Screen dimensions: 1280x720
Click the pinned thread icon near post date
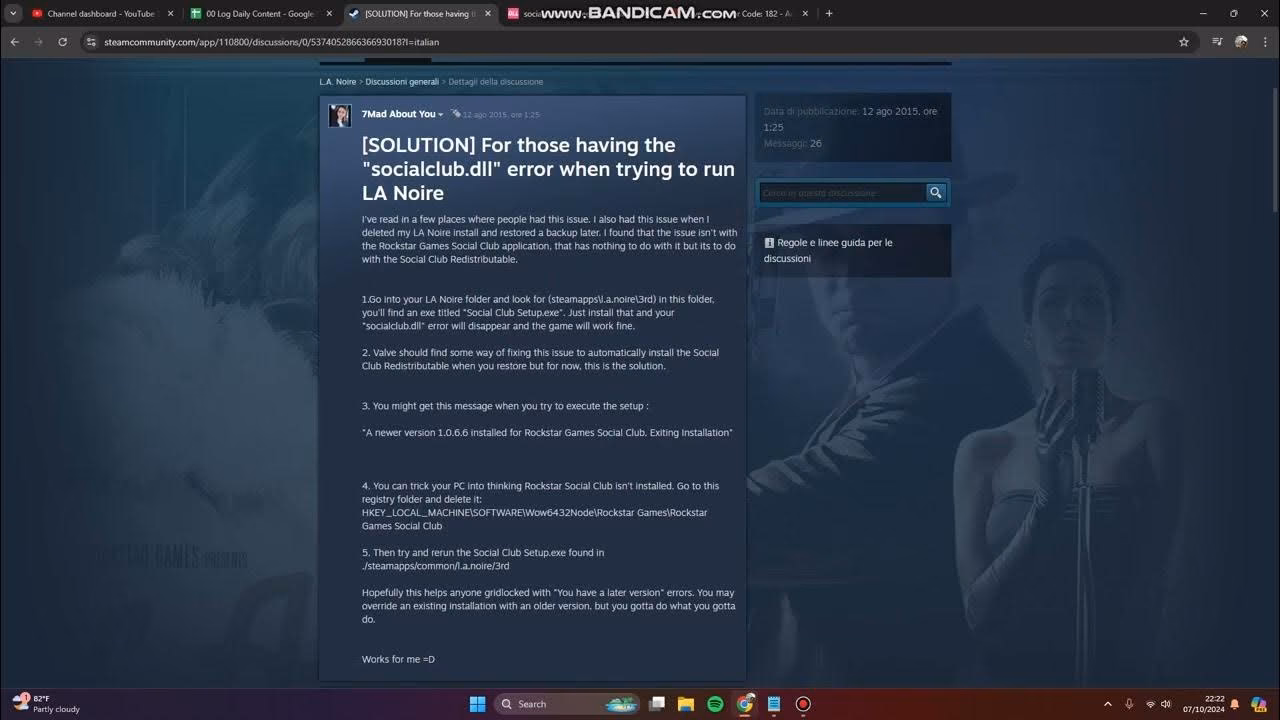click(x=455, y=114)
